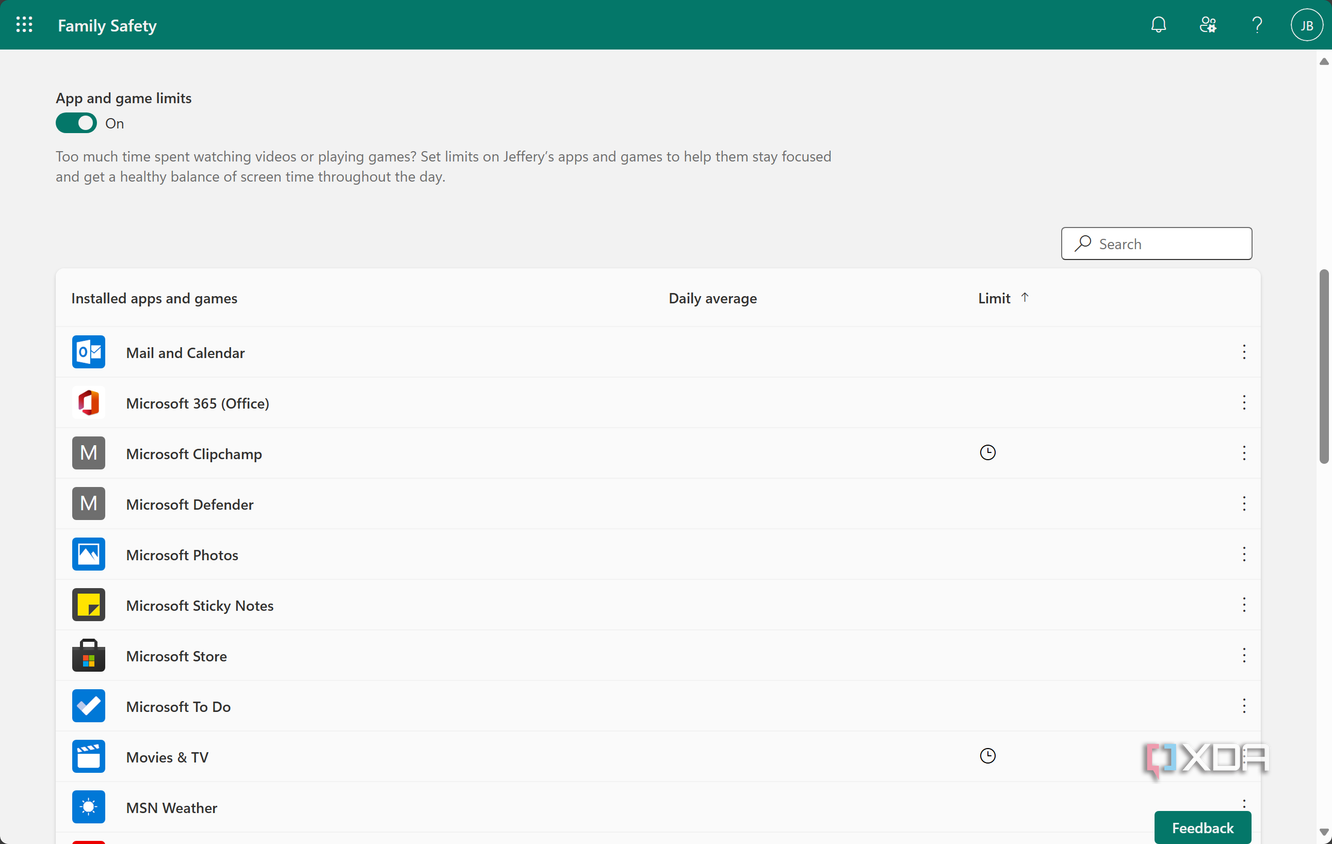Image resolution: width=1332 pixels, height=844 pixels.
Task: Open help question mark icon
Action: [1257, 25]
